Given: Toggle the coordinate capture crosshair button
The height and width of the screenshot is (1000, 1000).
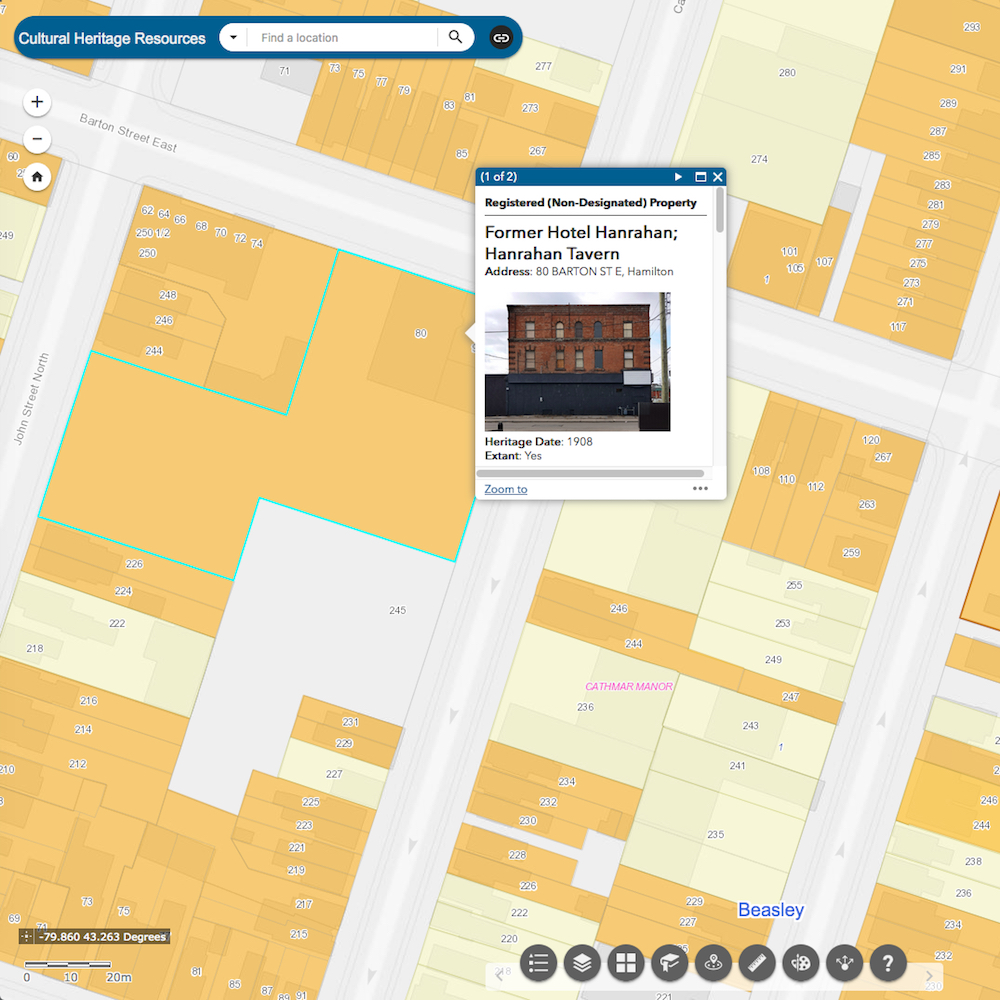Looking at the screenshot, I should tap(26, 937).
